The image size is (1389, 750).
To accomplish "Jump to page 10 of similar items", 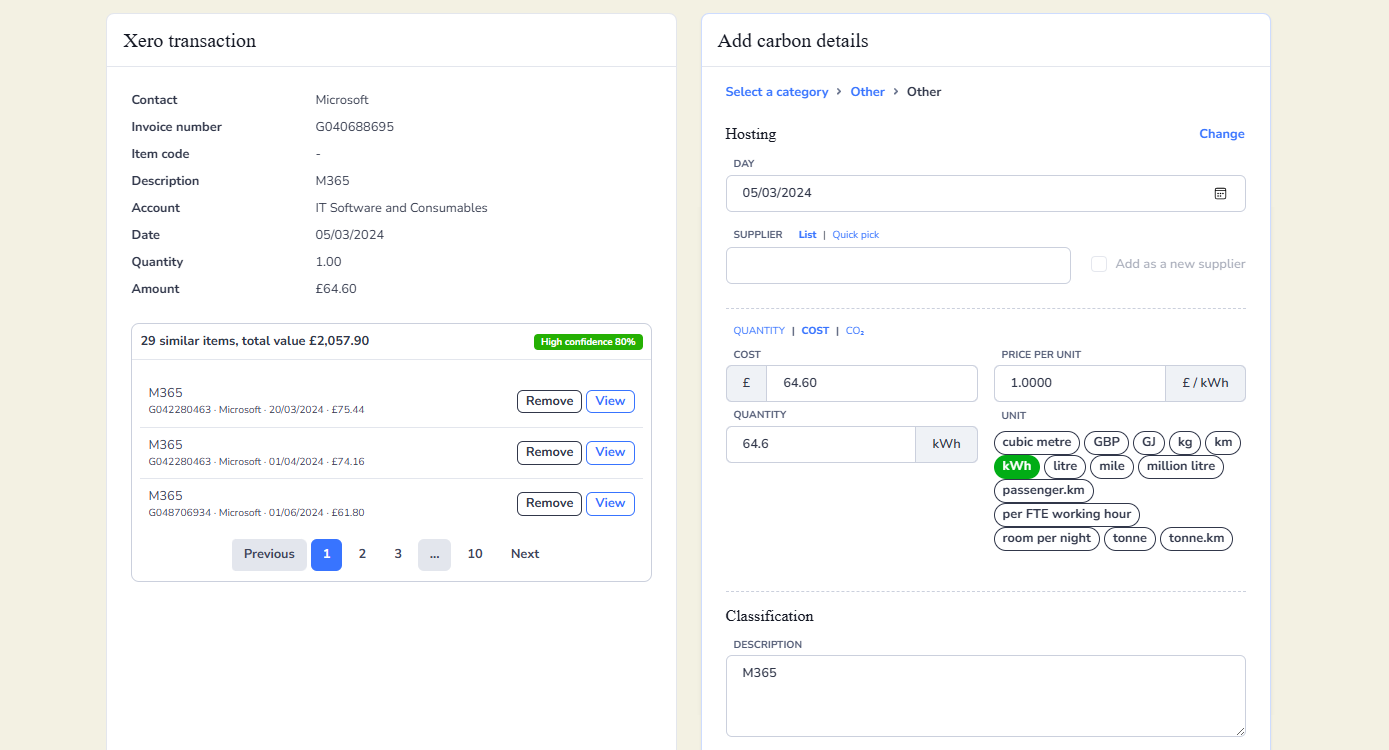I will point(475,555).
